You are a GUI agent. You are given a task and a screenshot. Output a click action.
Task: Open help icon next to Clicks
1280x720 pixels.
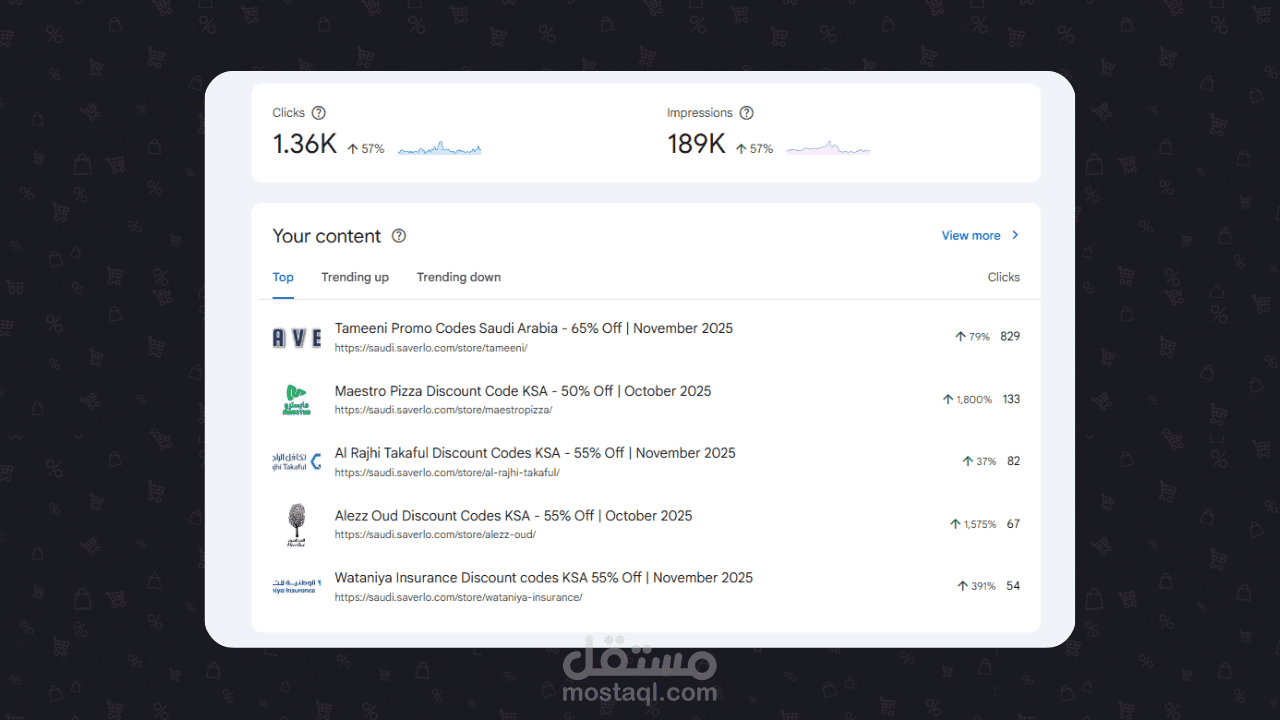coord(318,113)
